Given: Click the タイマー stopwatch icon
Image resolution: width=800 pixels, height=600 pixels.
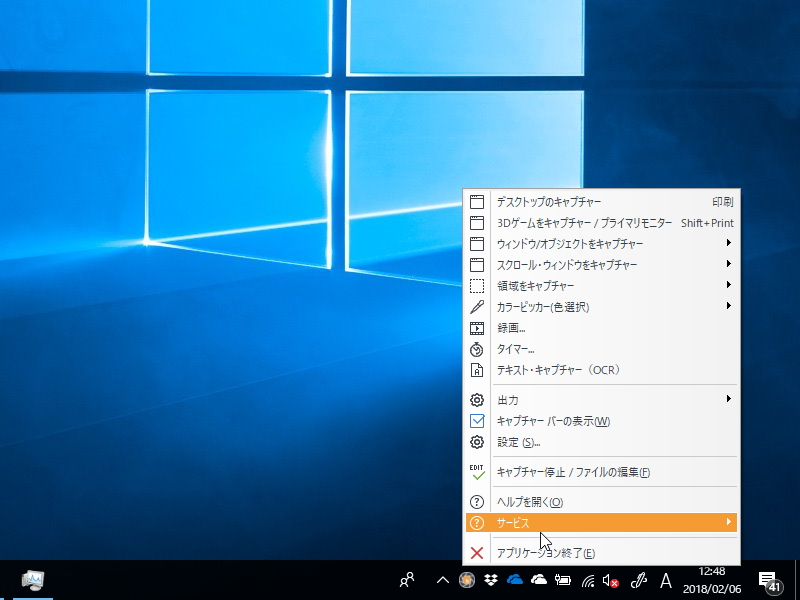Looking at the screenshot, I should point(478,349).
